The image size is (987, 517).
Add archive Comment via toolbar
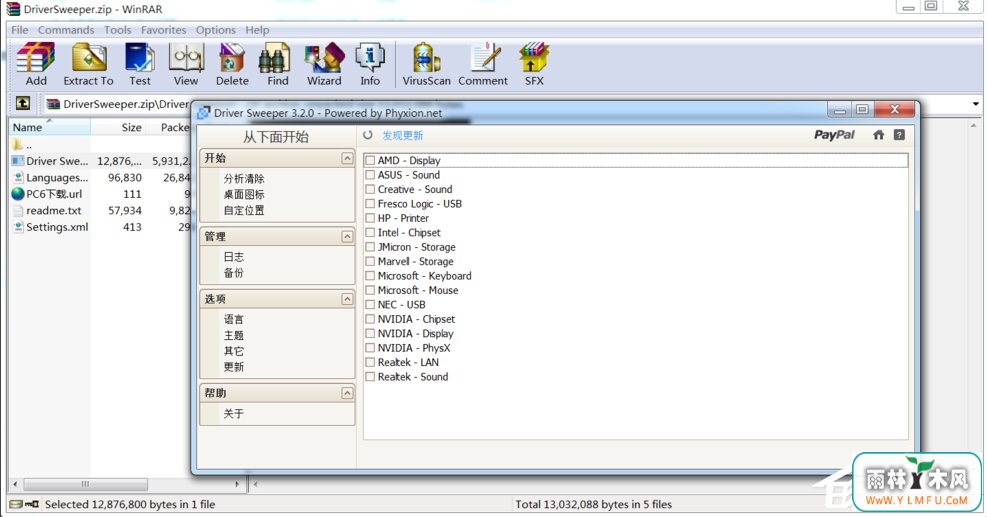click(x=483, y=64)
